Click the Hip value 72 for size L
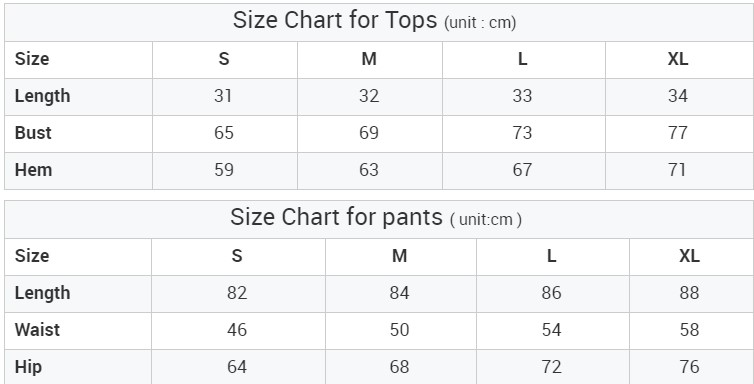The image size is (754, 384). [552, 367]
